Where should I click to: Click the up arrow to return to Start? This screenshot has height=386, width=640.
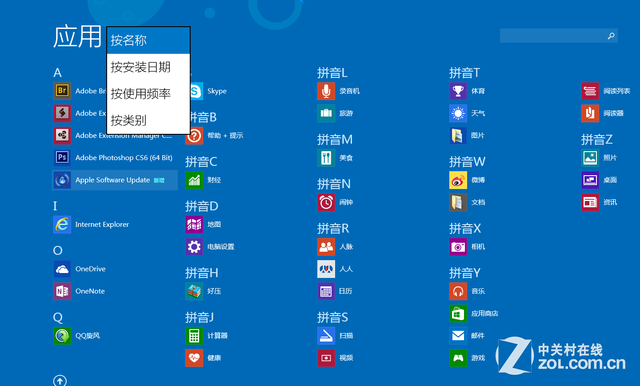pyautogui.click(x=60, y=380)
